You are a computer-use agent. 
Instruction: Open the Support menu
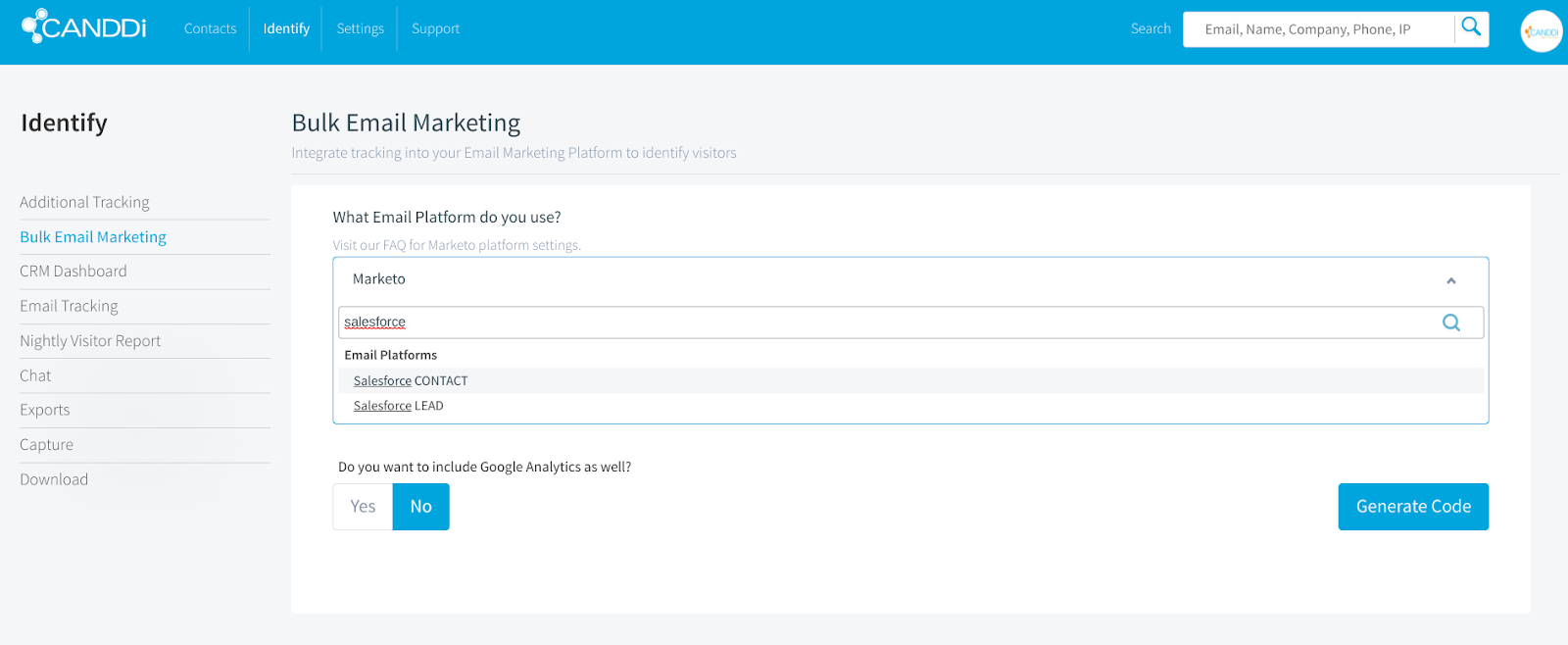pos(435,28)
